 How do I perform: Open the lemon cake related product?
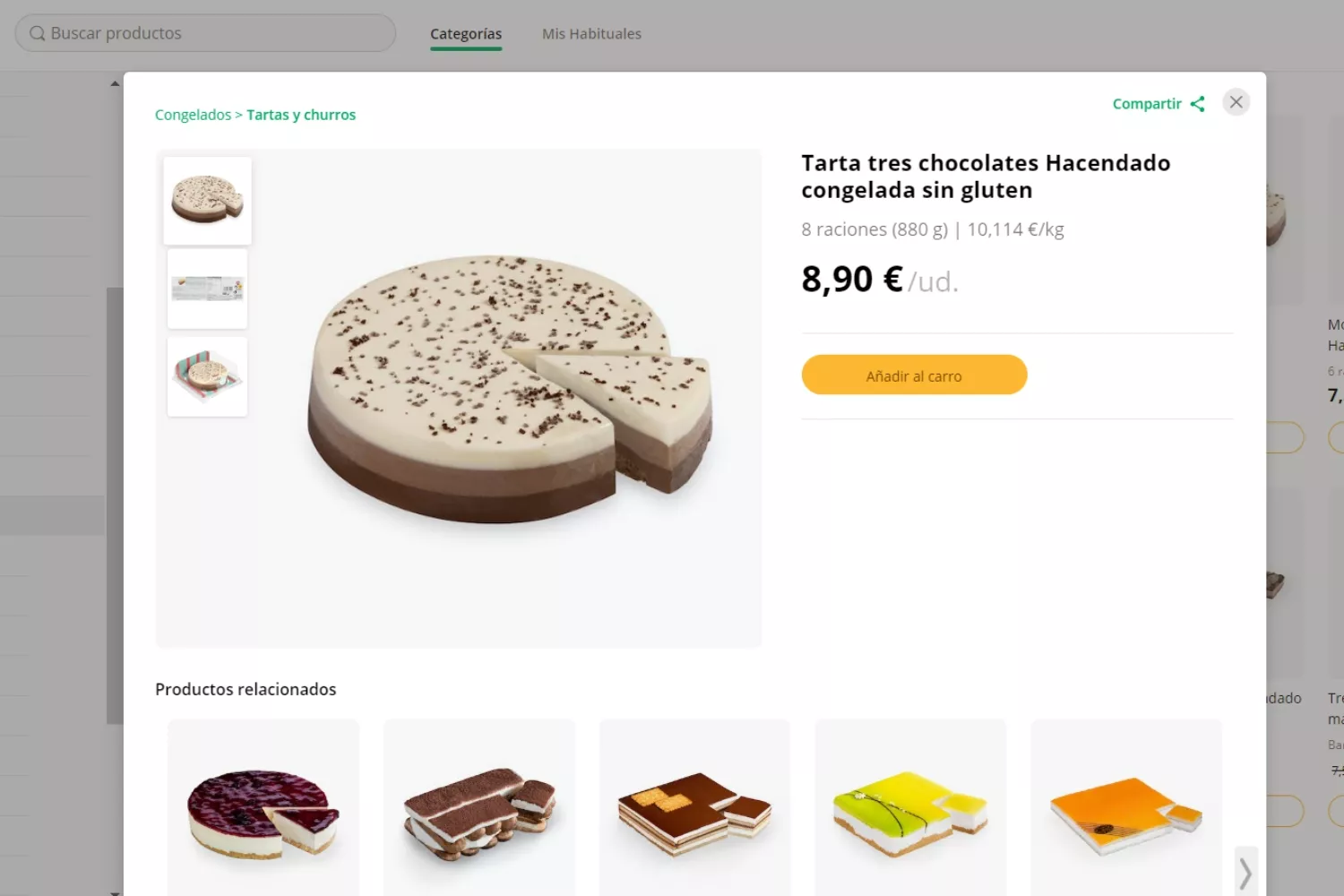tap(910, 811)
